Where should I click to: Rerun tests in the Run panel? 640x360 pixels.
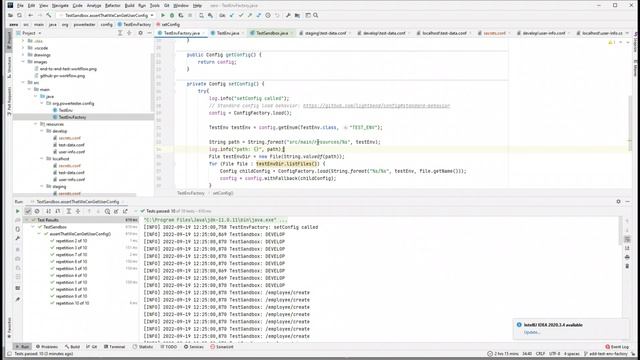pyautogui.click(x=18, y=211)
